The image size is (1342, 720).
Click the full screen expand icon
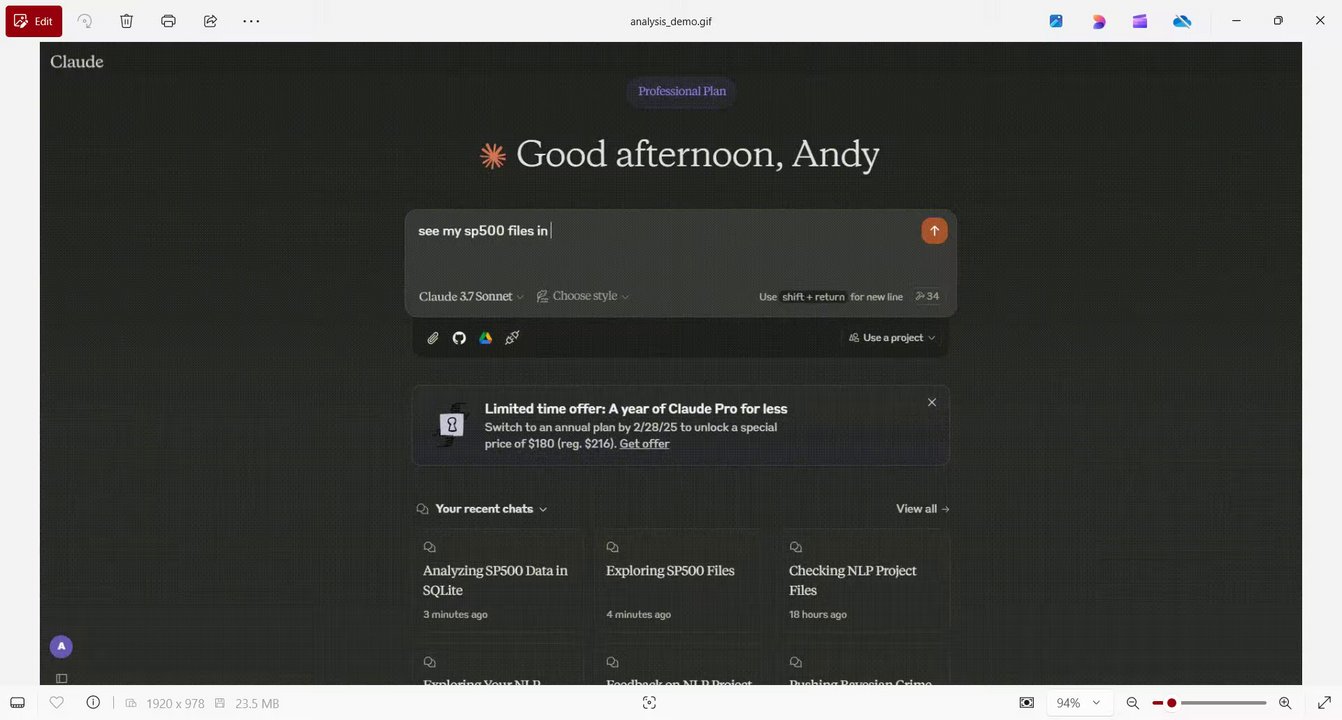coord(1324,703)
